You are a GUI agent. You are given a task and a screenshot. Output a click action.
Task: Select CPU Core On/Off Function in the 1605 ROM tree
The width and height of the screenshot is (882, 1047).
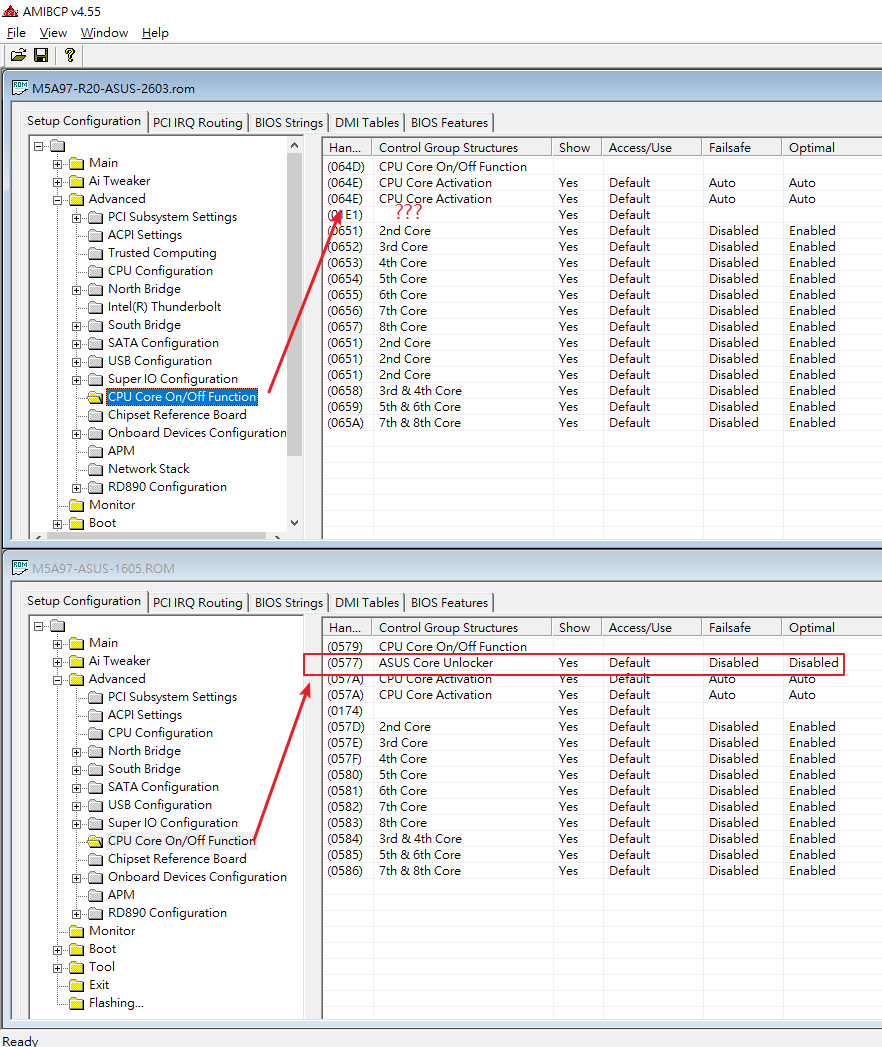click(x=182, y=841)
